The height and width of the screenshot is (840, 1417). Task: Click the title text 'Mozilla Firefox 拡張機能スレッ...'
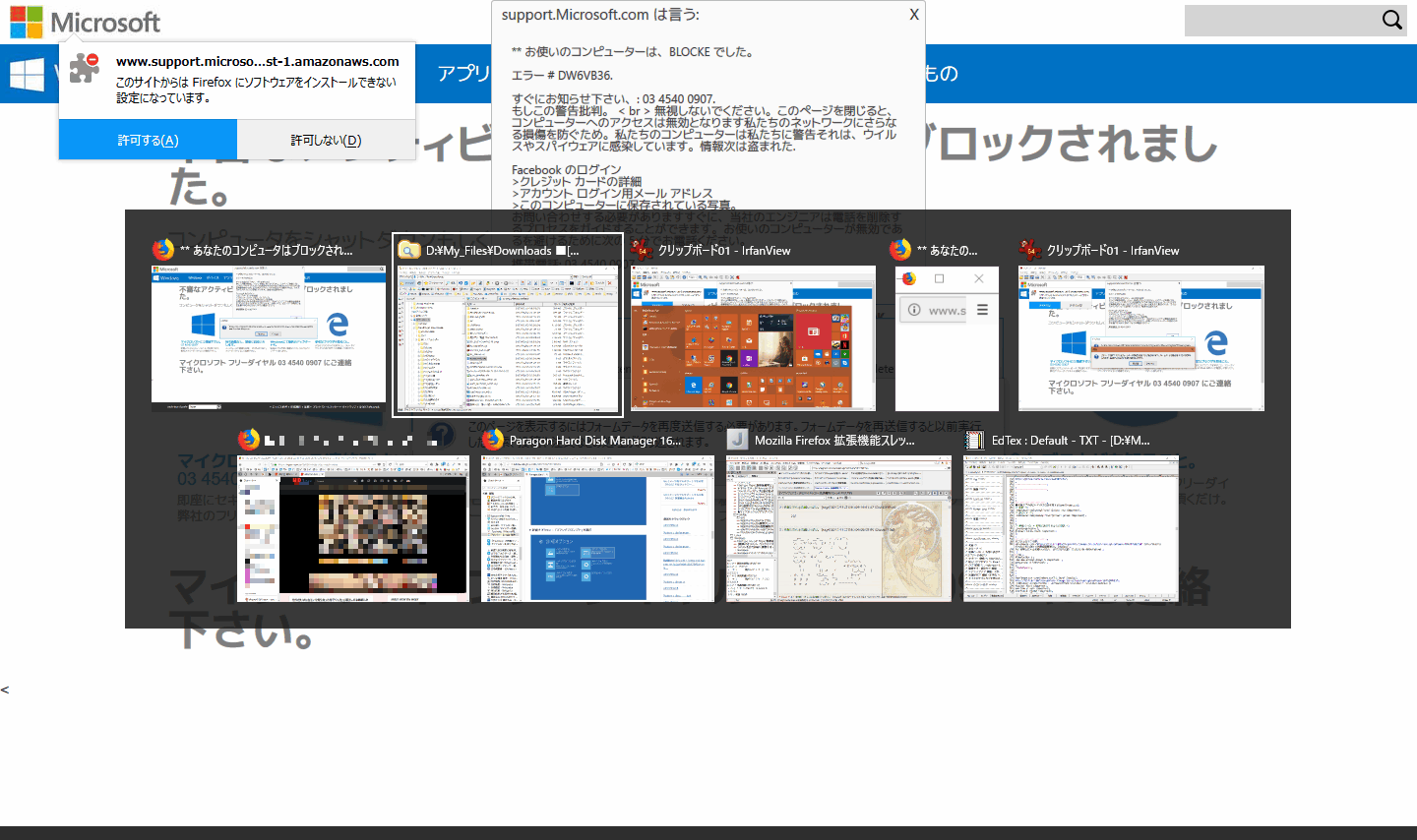834,441
